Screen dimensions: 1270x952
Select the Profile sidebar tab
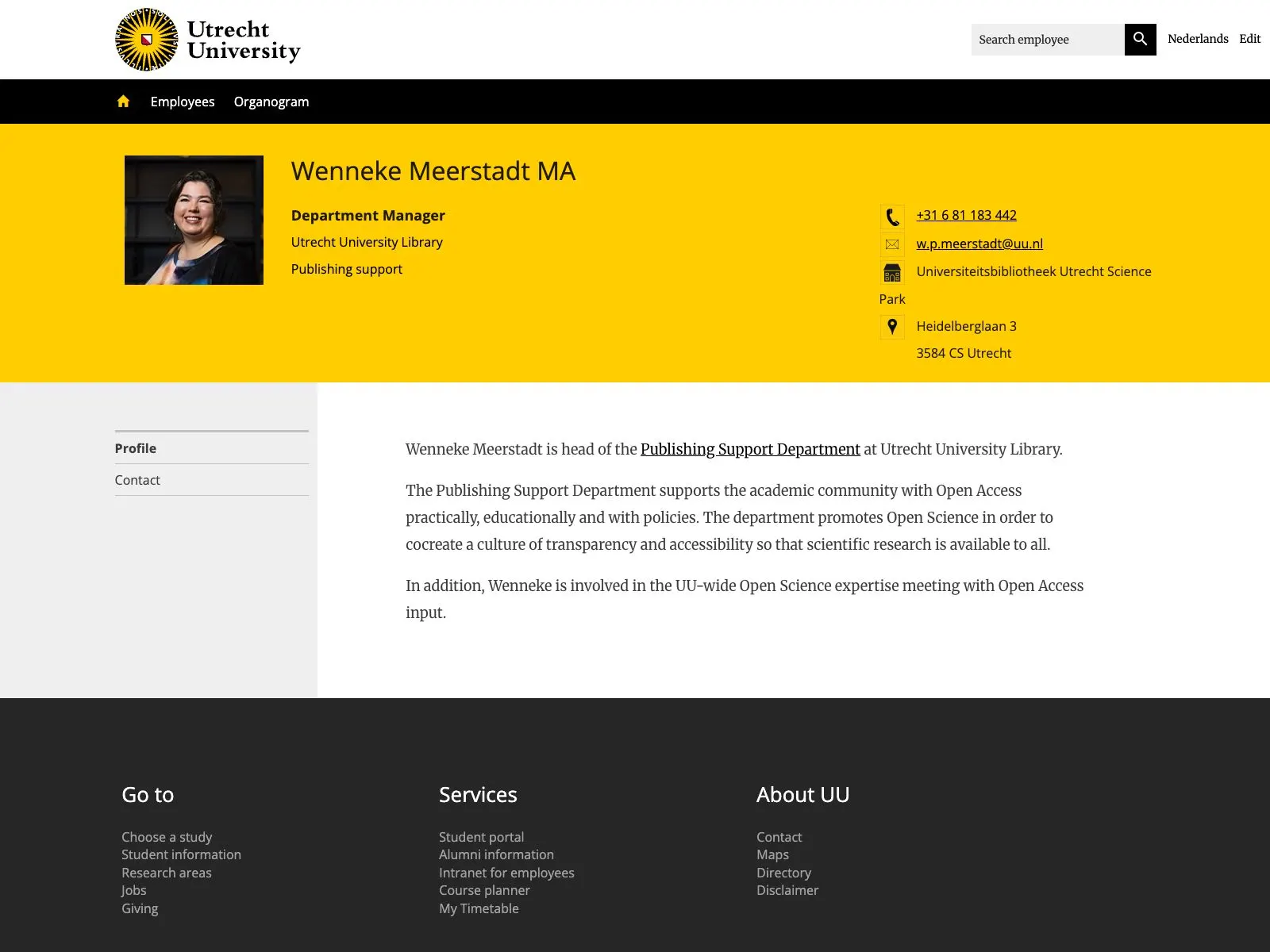(136, 448)
